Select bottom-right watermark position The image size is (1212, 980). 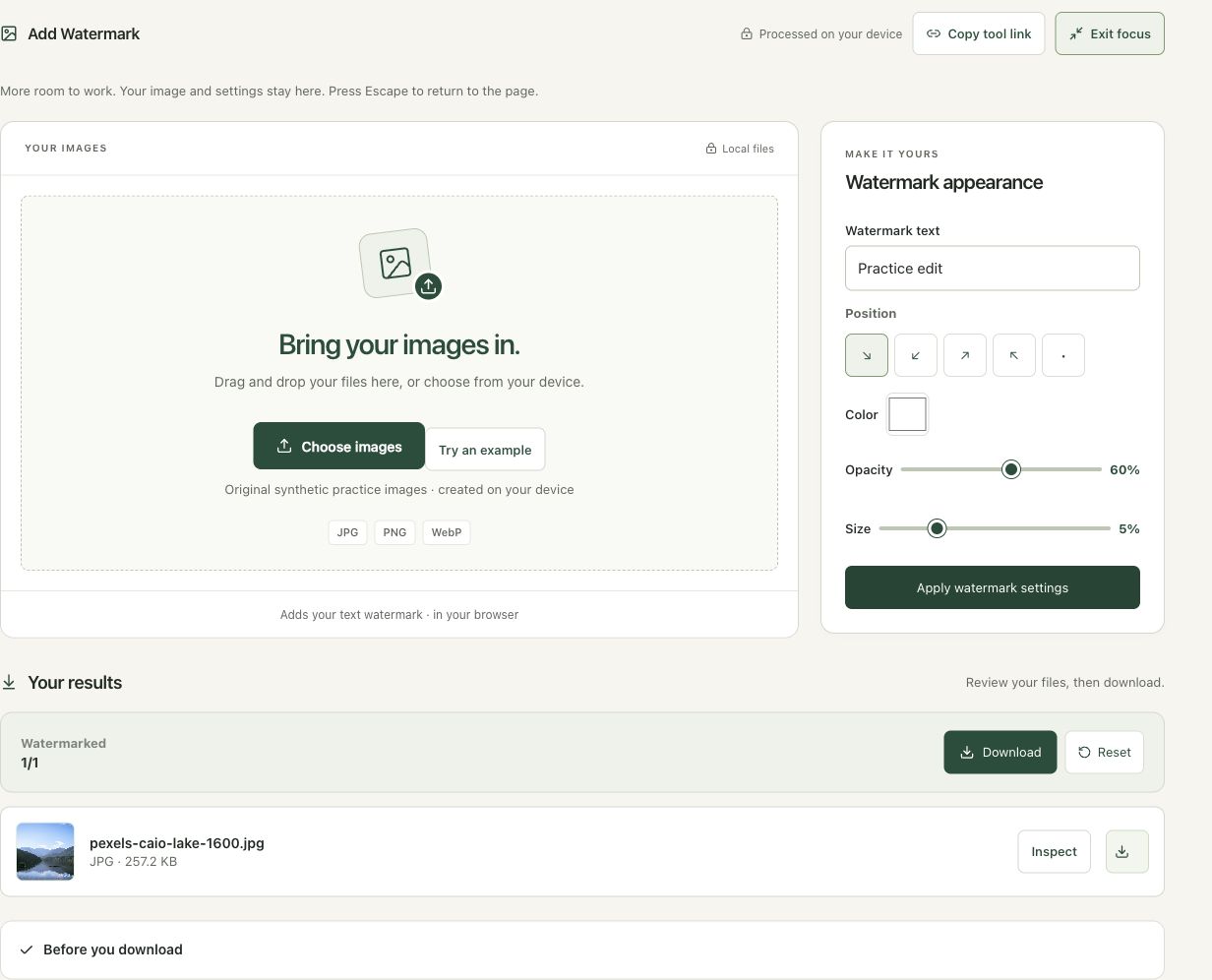[867, 355]
